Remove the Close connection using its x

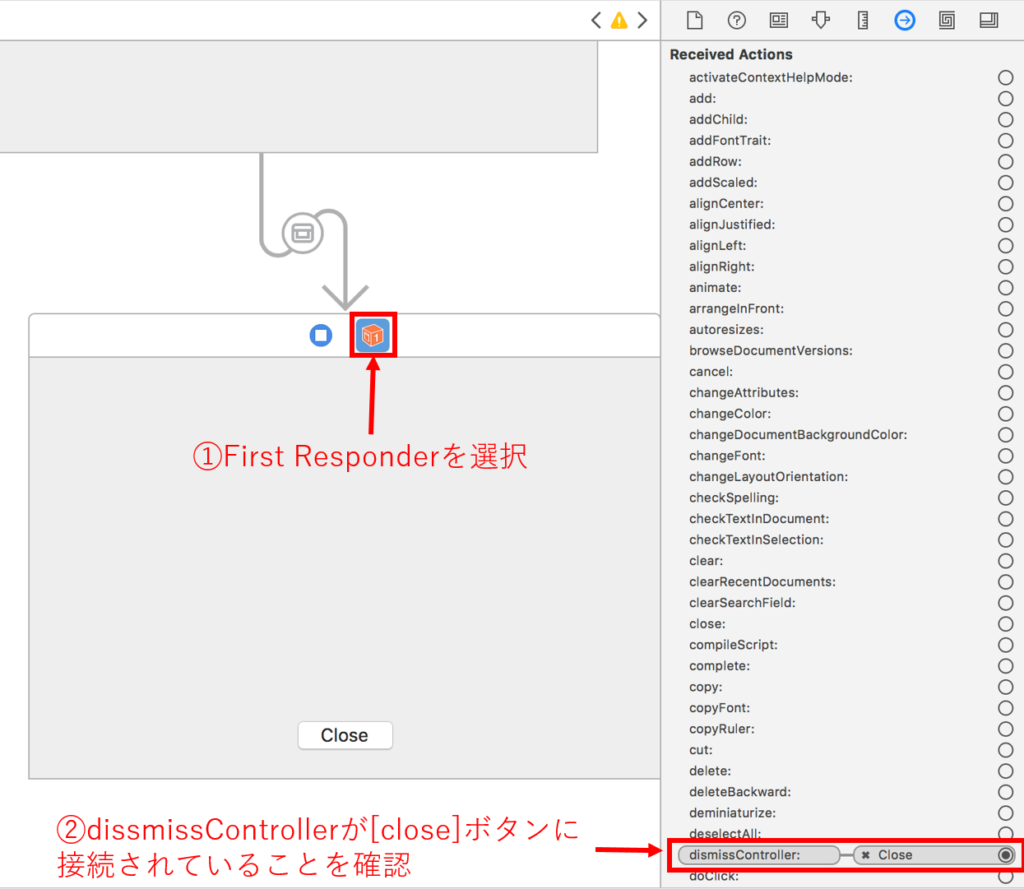click(x=866, y=855)
